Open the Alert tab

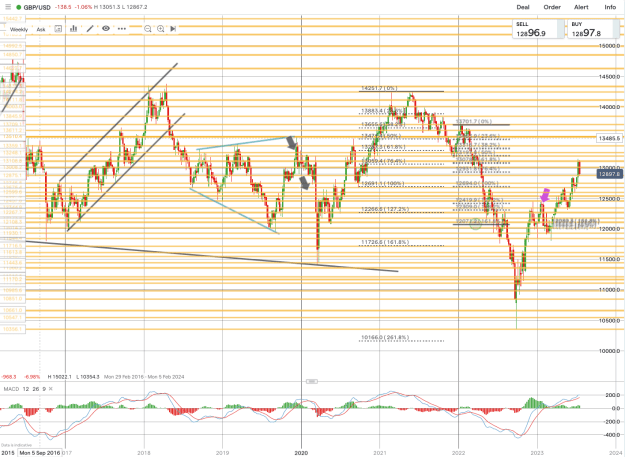pyautogui.click(x=581, y=7)
